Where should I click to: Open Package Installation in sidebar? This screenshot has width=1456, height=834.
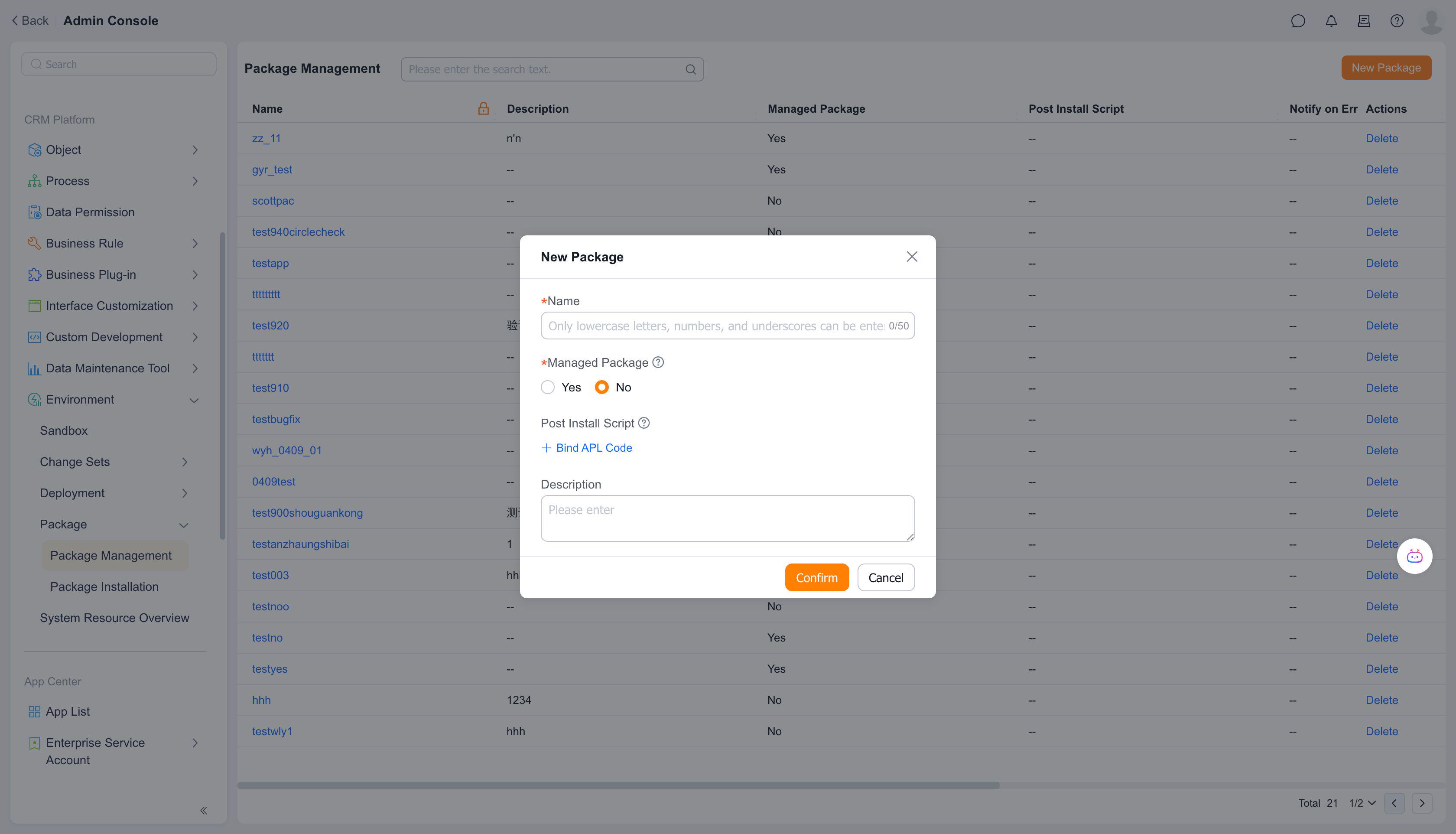(104, 586)
